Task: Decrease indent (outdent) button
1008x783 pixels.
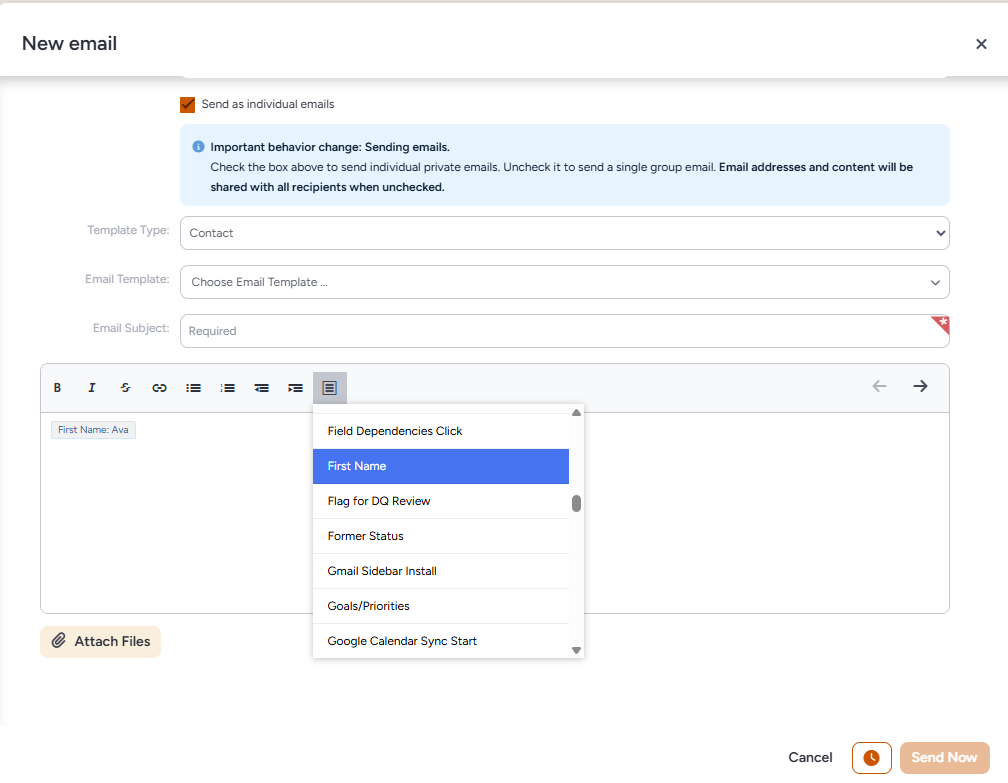Action: [262, 388]
